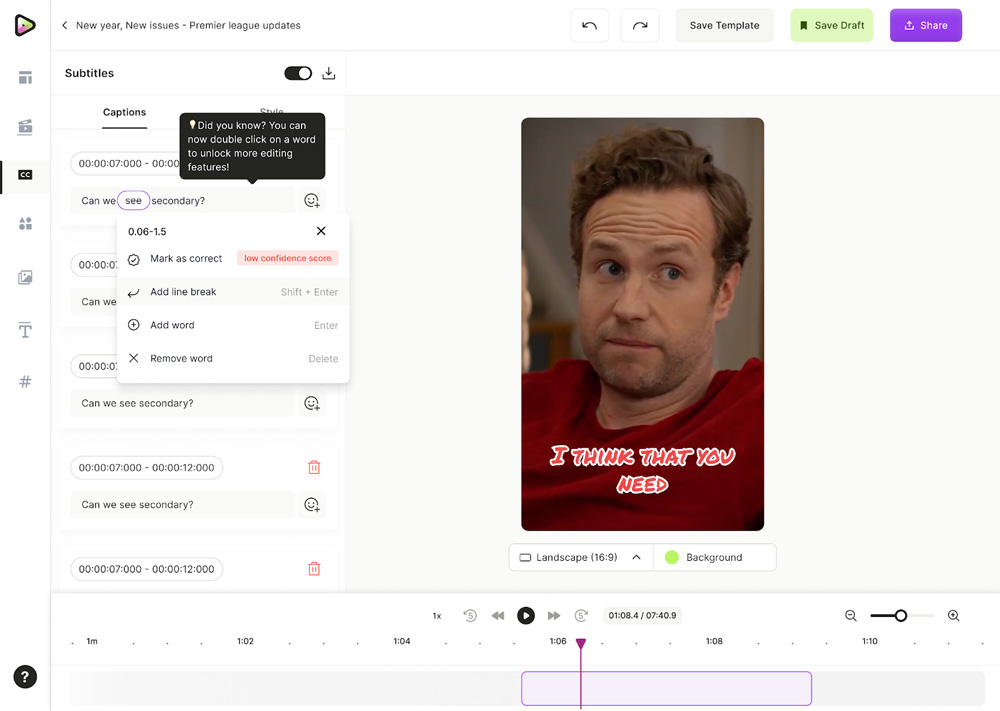Zoom in on the timeline
The width and height of the screenshot is (1000, 711).
[x=953, y=616]
